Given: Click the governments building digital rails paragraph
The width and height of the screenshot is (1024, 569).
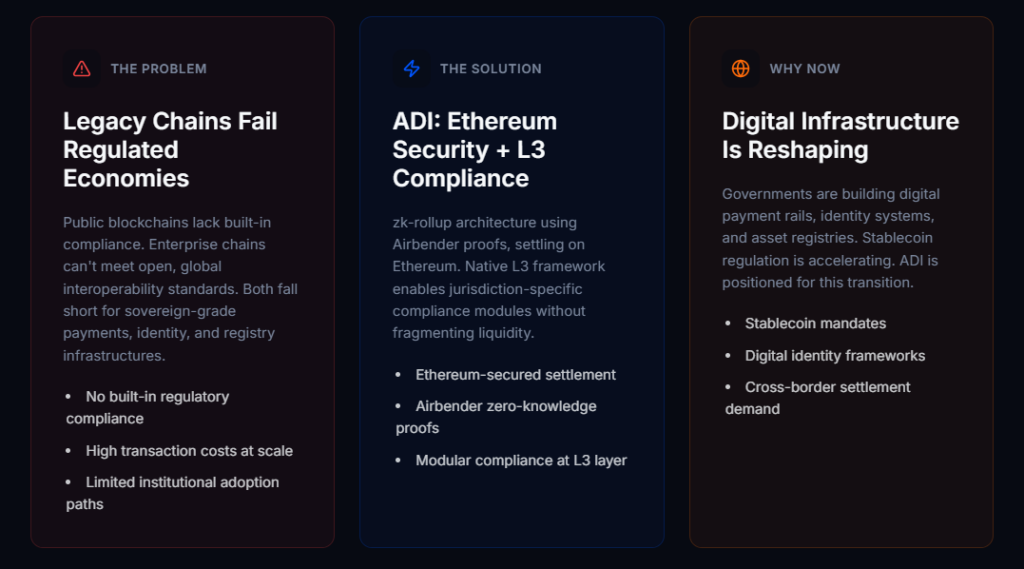Looking at the screenshot, I should (x=831, y=238).
